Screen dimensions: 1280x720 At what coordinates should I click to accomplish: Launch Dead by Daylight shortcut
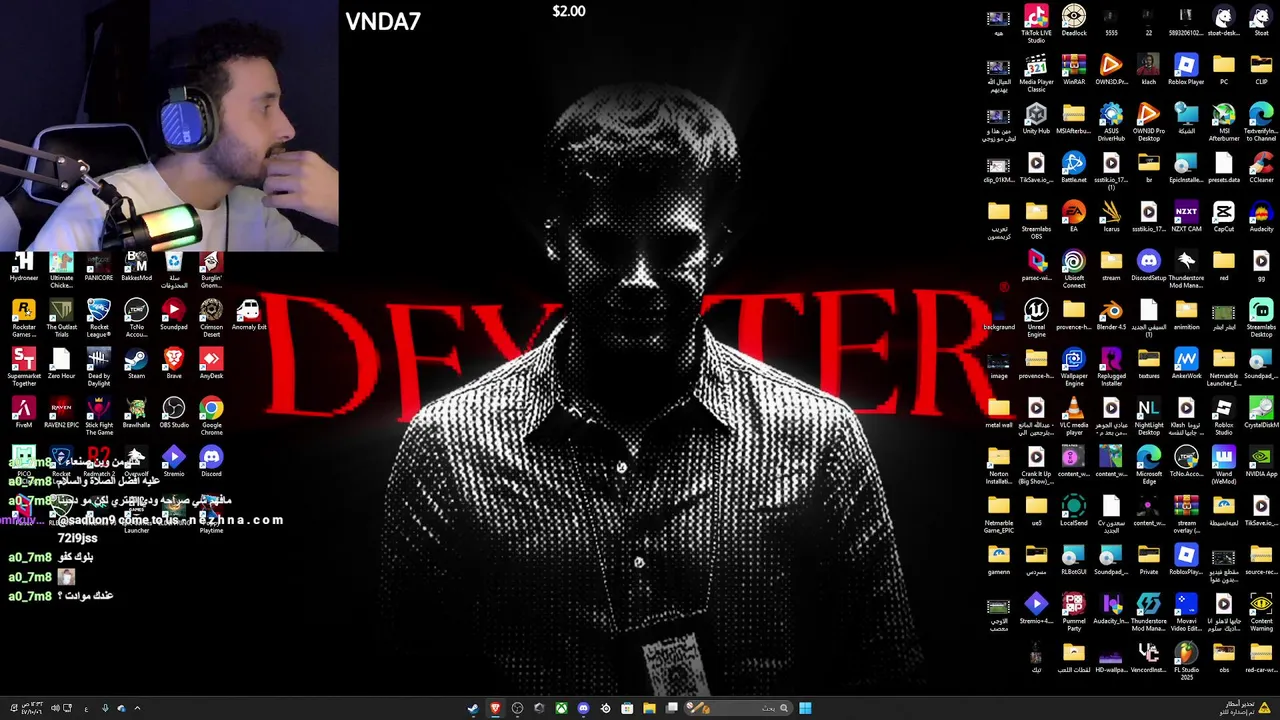(99, 367)
